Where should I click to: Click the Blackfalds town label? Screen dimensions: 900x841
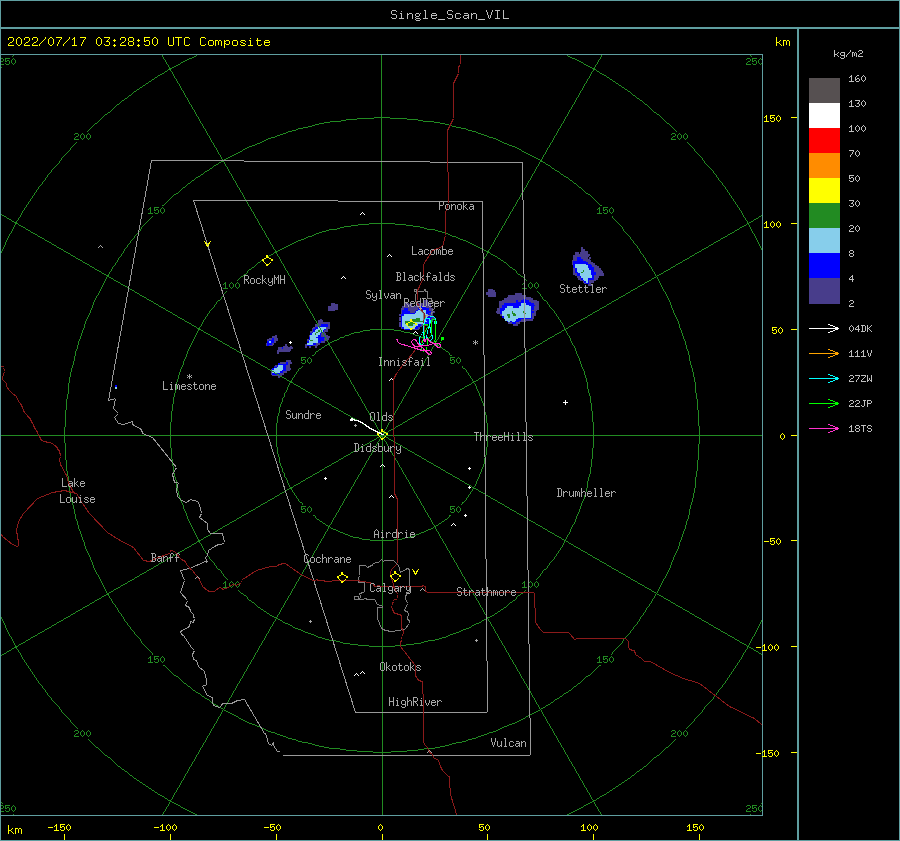(x=425, y=277)
